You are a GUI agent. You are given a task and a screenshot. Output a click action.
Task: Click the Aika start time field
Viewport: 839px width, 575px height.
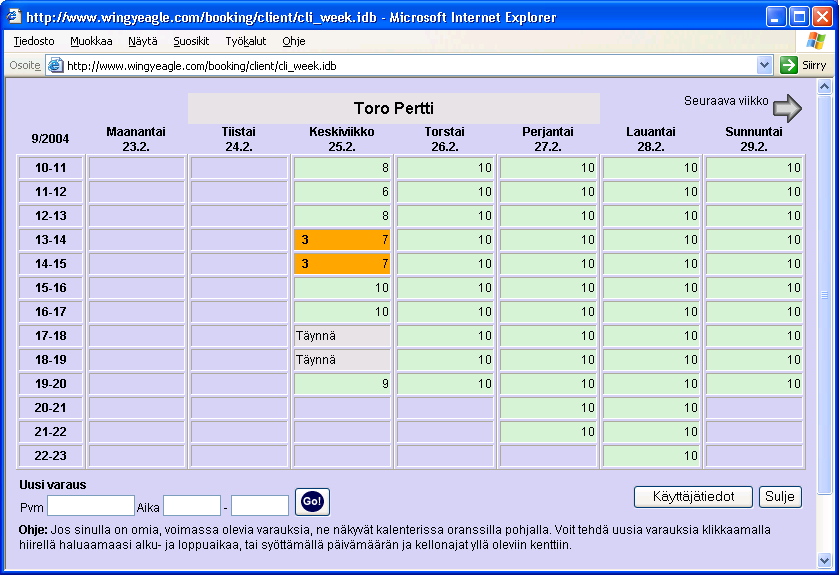192,506
